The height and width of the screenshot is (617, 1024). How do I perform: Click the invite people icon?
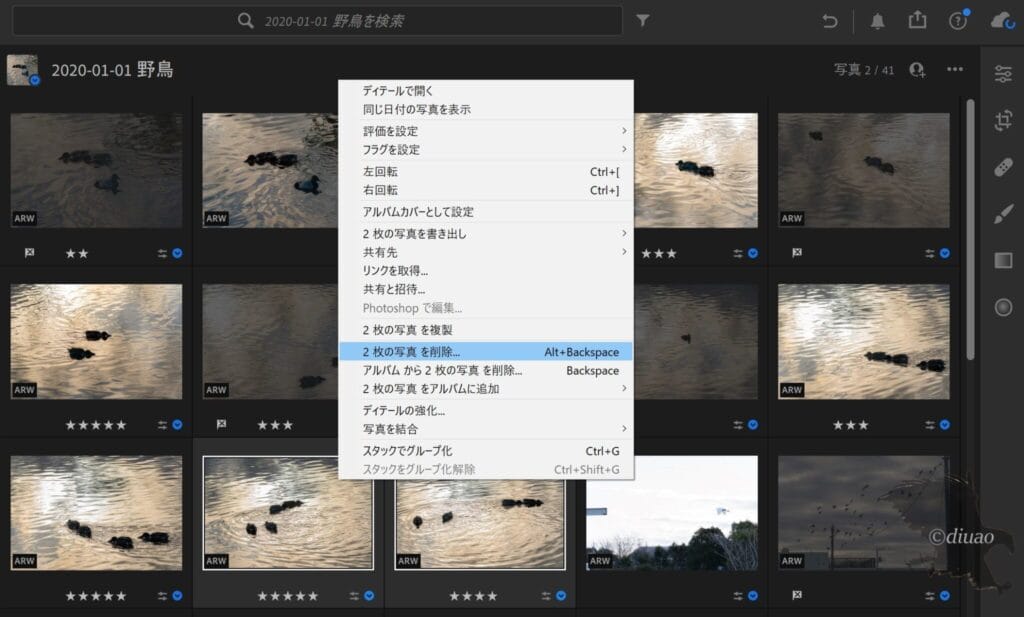pos(917,70)
